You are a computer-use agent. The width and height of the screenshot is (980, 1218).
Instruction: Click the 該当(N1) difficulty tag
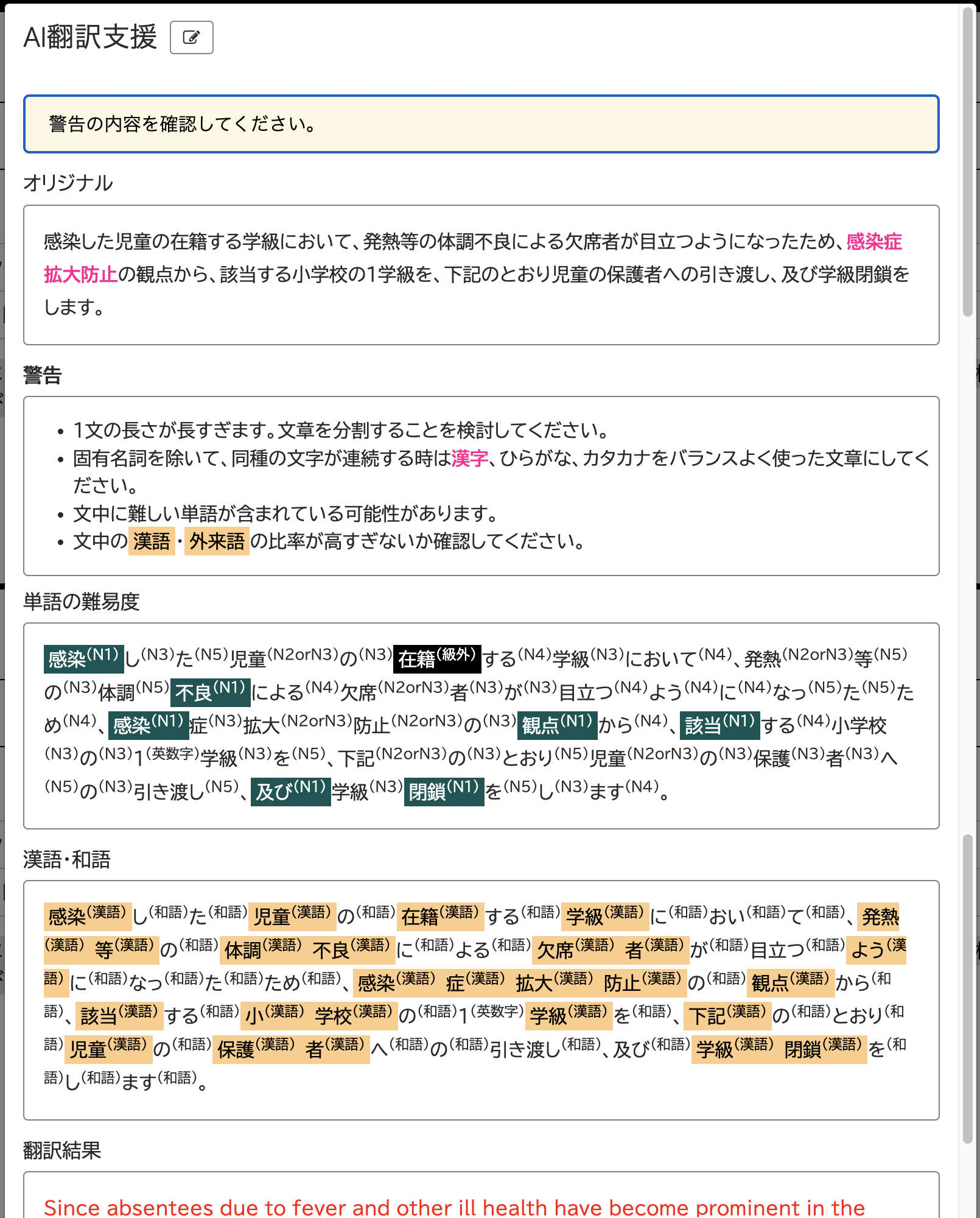[719, 725]
